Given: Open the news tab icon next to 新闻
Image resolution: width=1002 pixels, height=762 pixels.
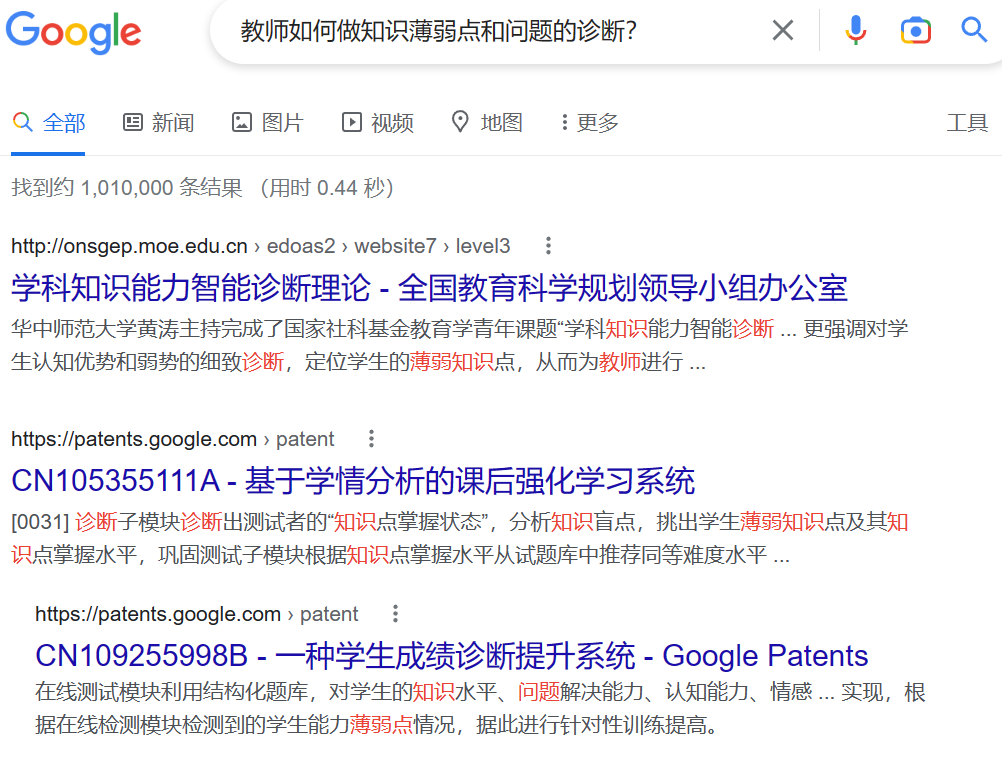Looking at the screenshot, I should click(x=132, y=122).
